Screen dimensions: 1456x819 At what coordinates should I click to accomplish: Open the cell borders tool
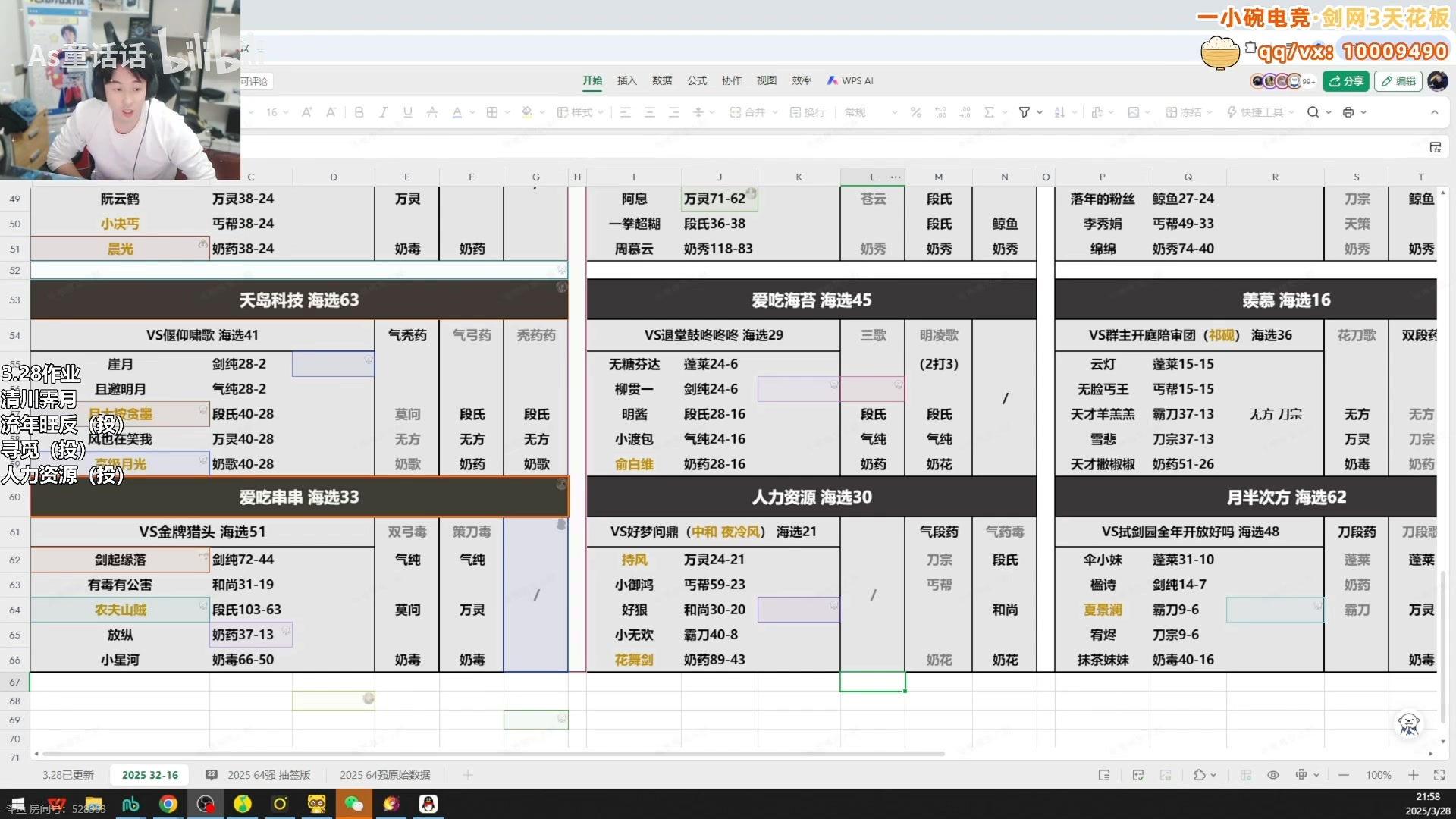(x=492, y=112)
